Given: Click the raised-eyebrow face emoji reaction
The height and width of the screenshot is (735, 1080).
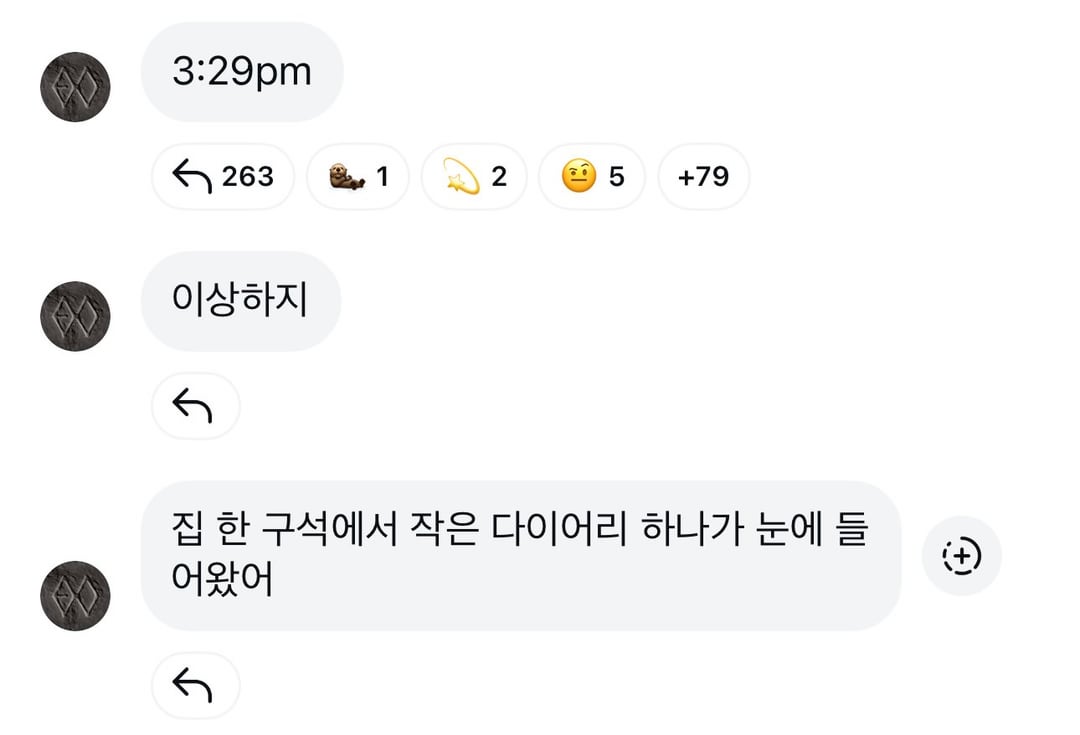Looking at the screenshot, I should coord(591,177).
